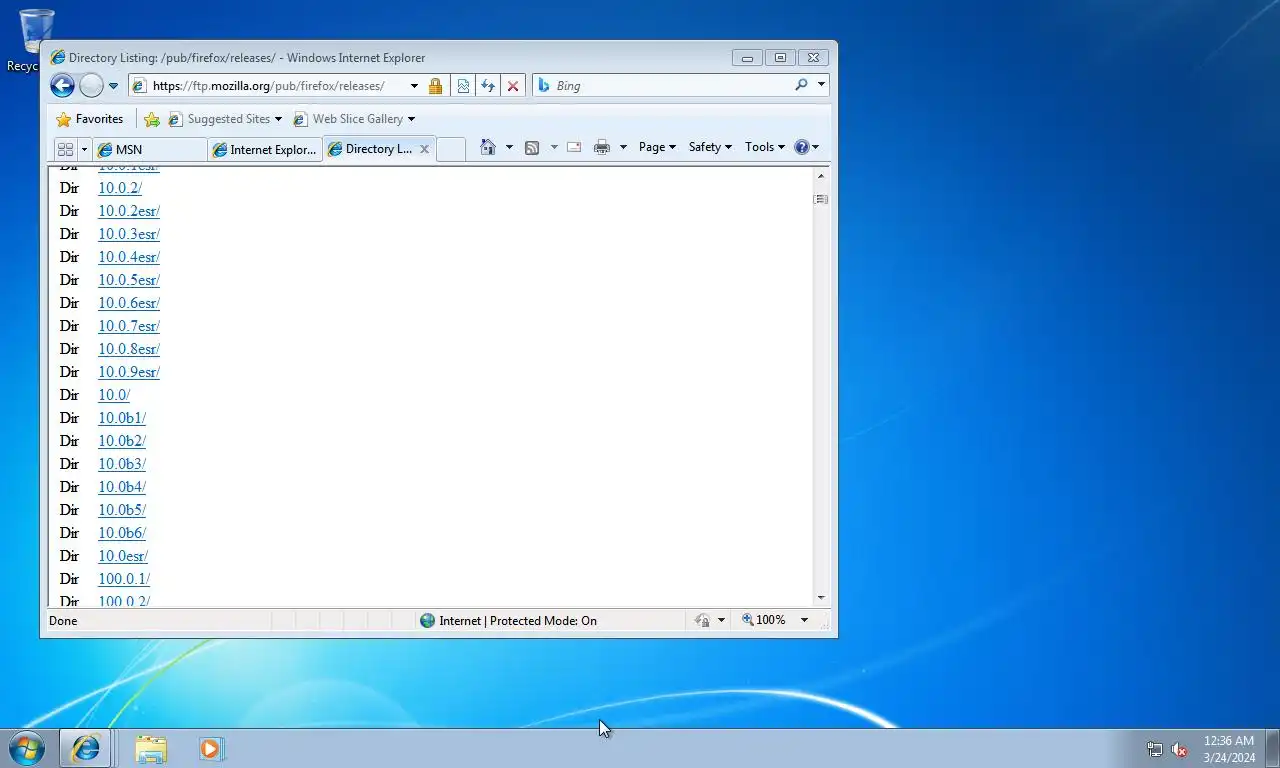Screen dimensions: 1280x768
Task: Open the clock showing 12:36 AM
Action: click(1229, 749)
